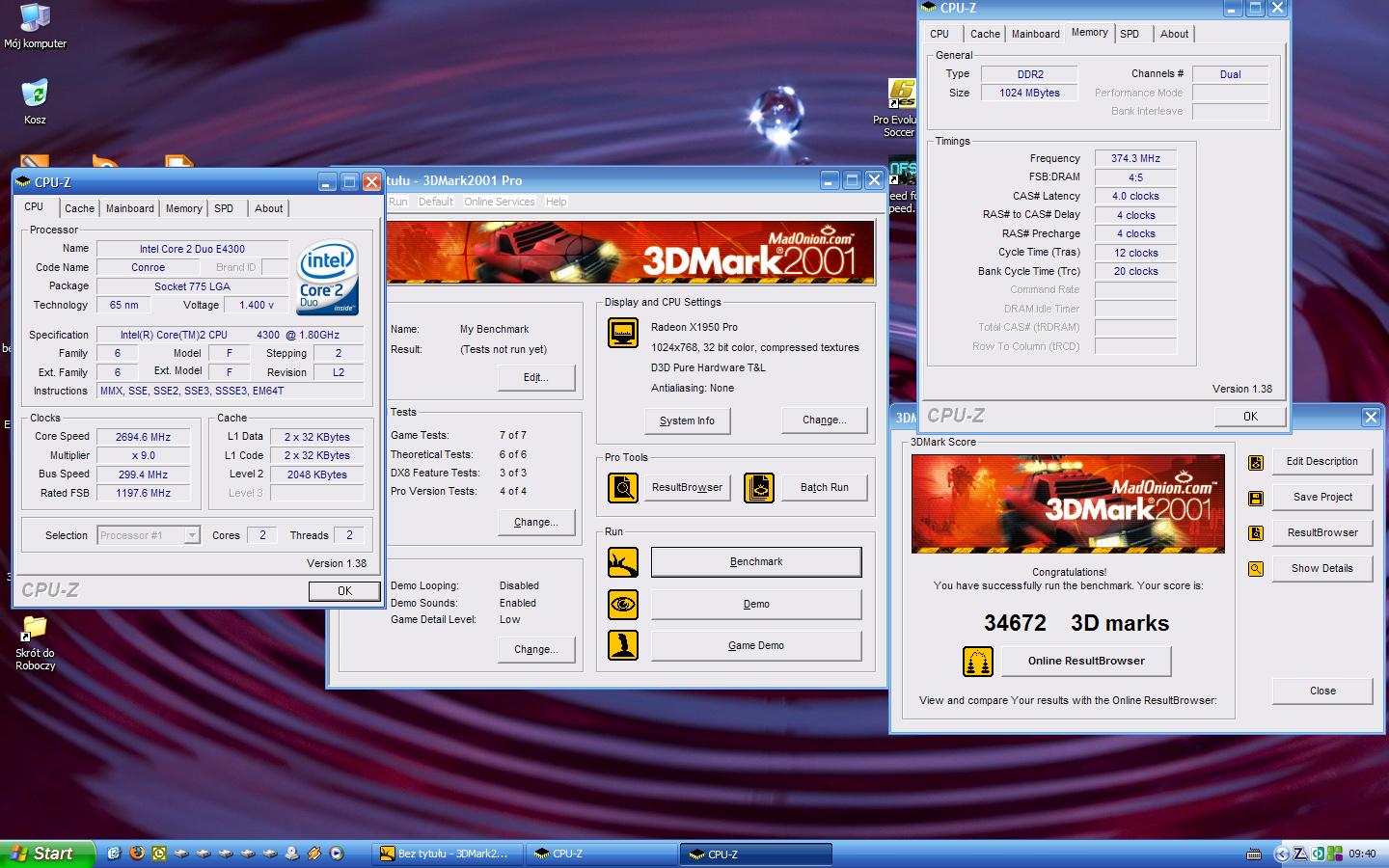Click Change... button under Tests
Viewport: 1389px width, 868px height.
click(x=535, y=522)
